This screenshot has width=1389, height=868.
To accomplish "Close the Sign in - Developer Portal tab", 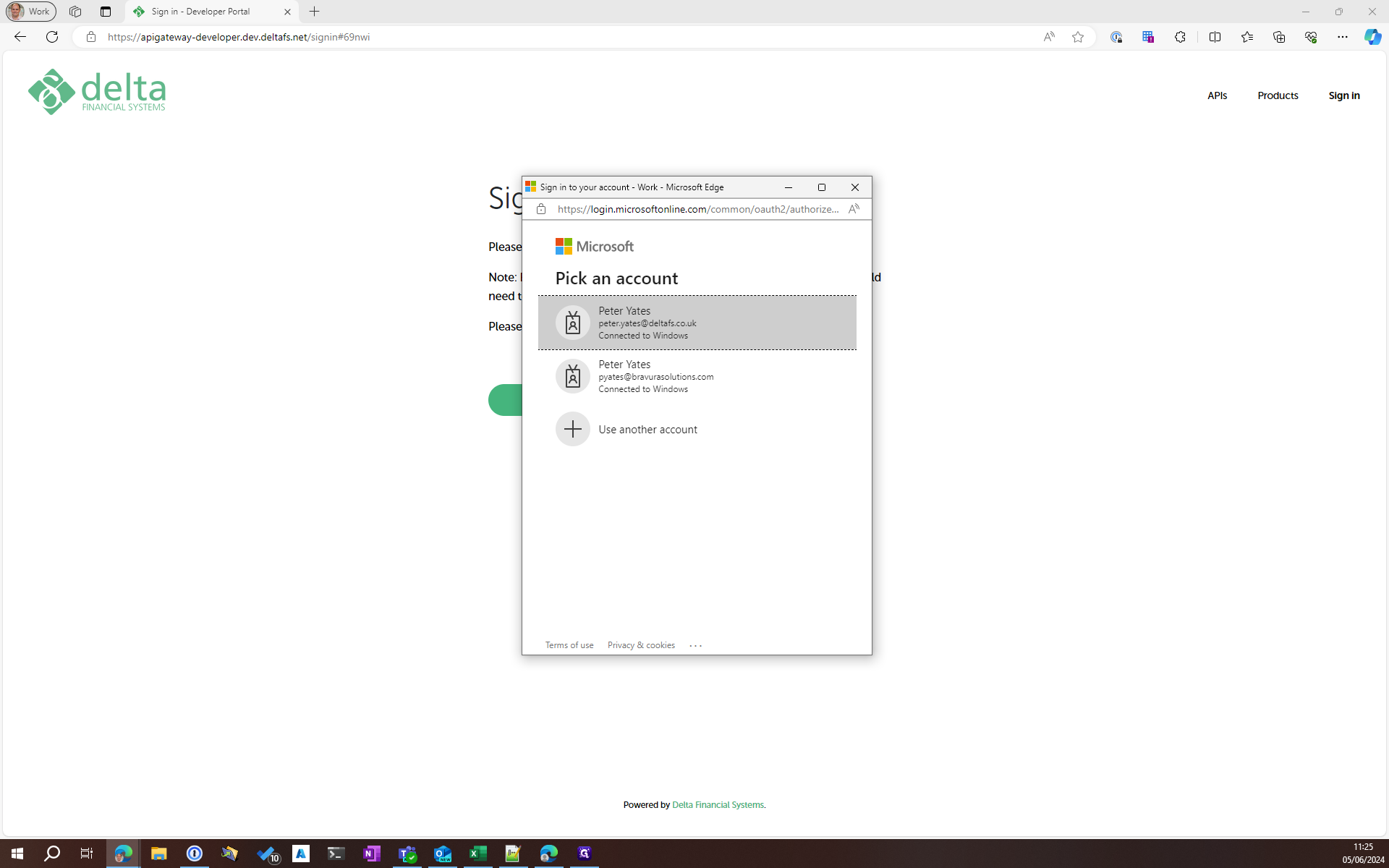I will coord(287,12).
